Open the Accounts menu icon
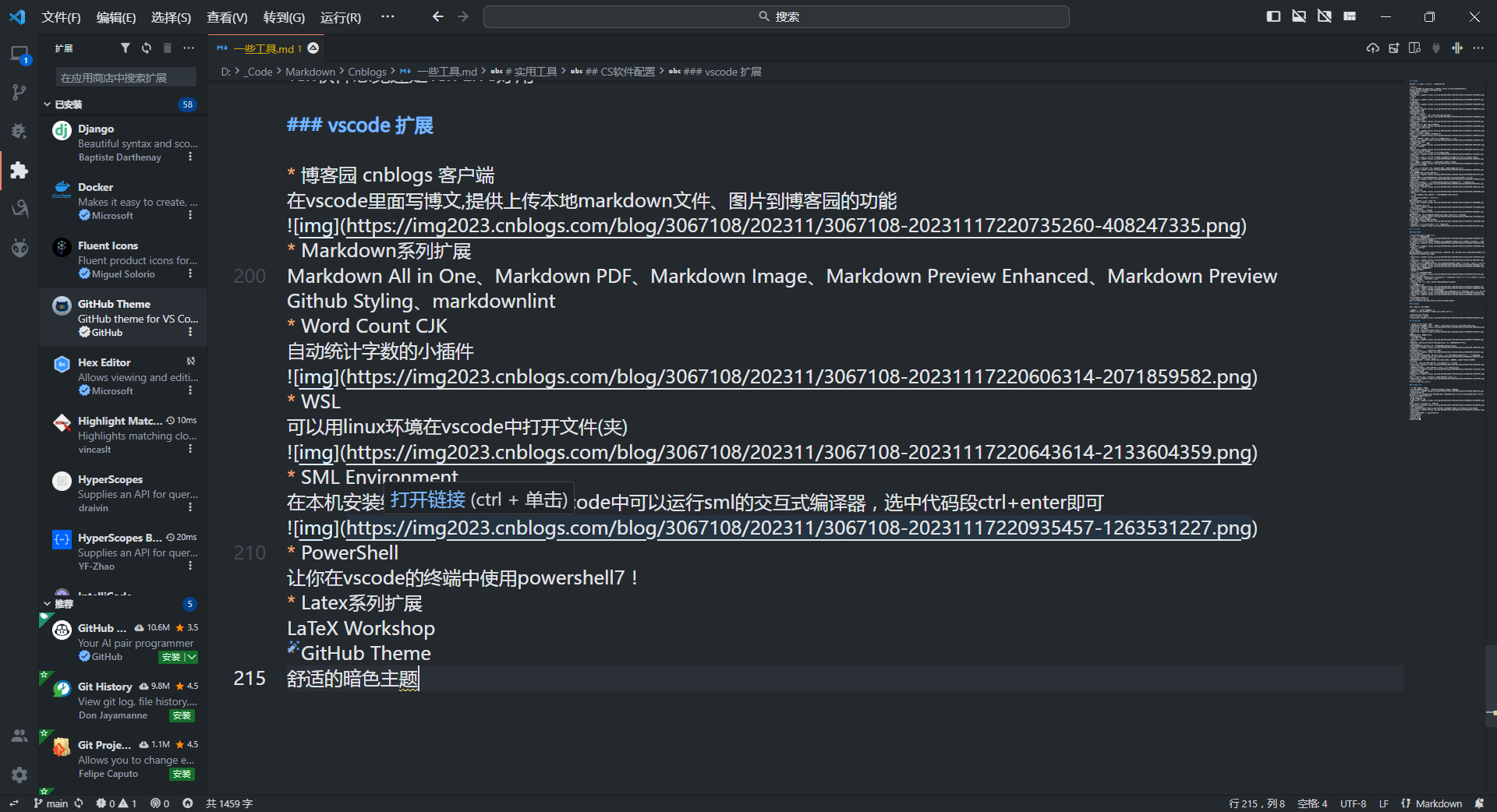 [19, 736]
